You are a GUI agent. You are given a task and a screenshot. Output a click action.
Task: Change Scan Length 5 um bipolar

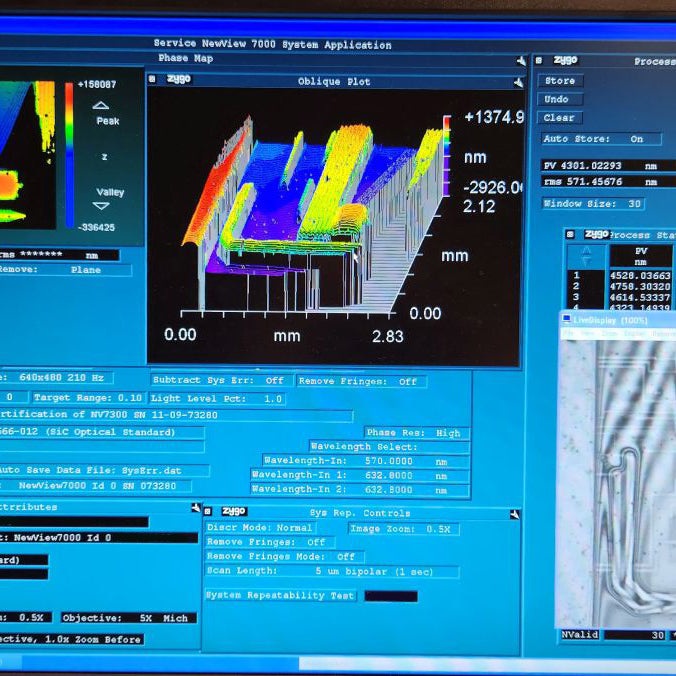pyautogui.click(x=332, y=571)
